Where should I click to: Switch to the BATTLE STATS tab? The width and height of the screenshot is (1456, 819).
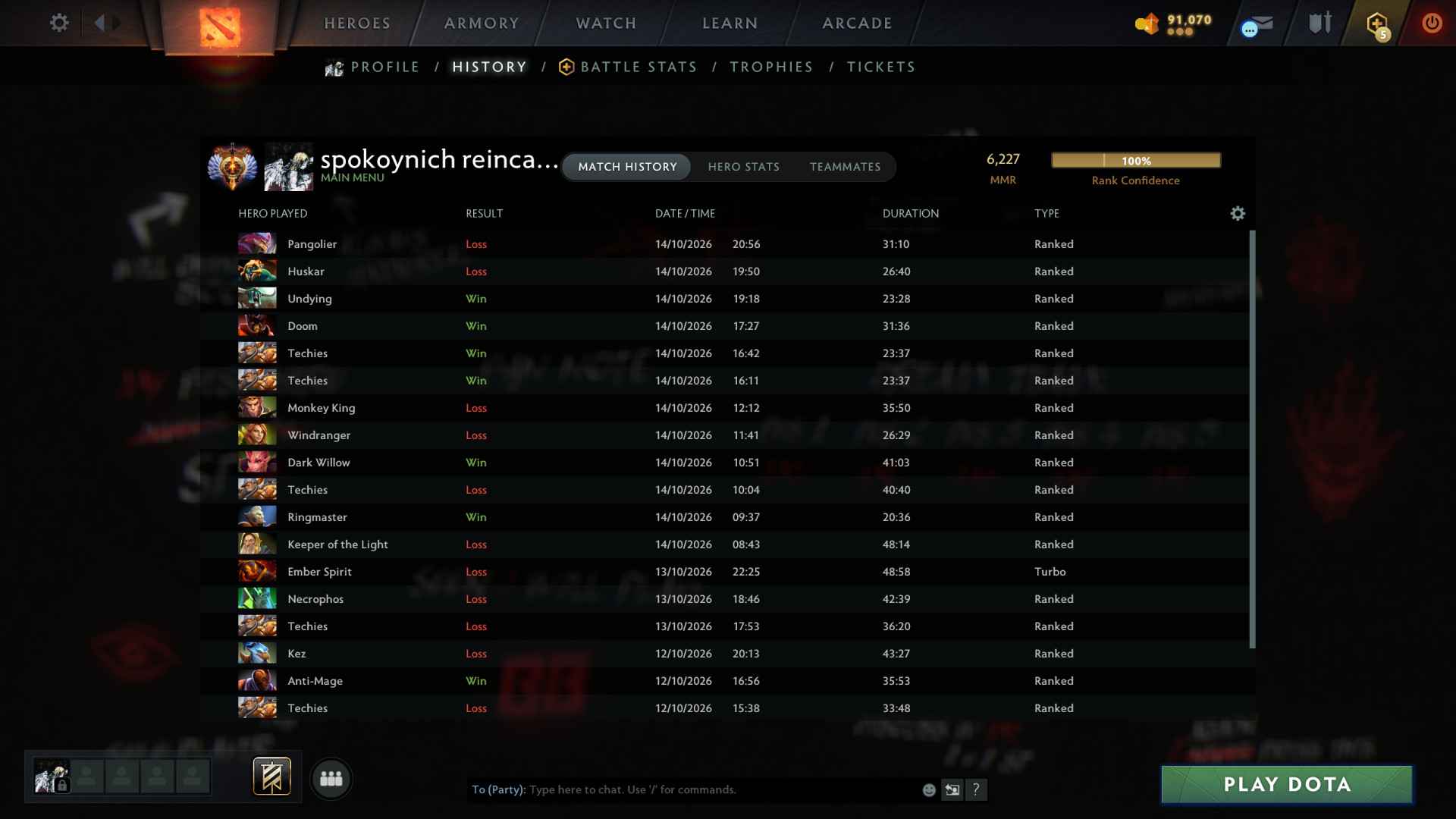pos(628,67)
